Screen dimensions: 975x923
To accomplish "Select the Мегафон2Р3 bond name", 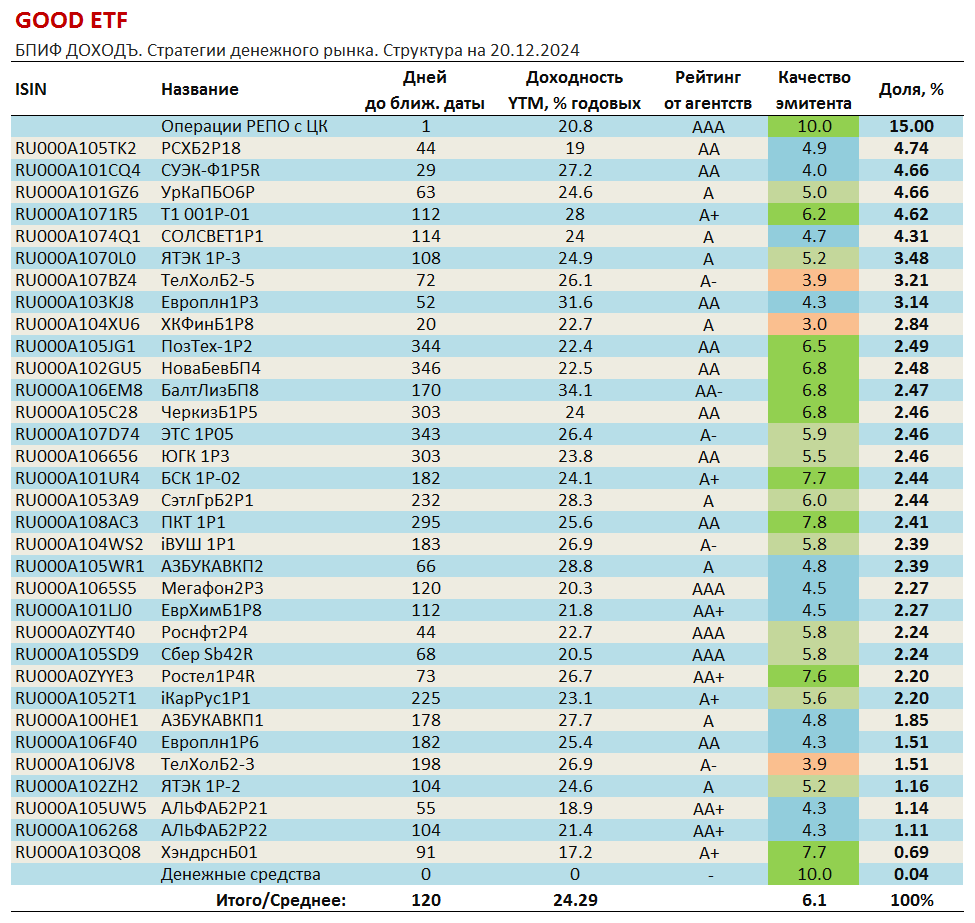I will pyautogui.click(x=212, y=588).
